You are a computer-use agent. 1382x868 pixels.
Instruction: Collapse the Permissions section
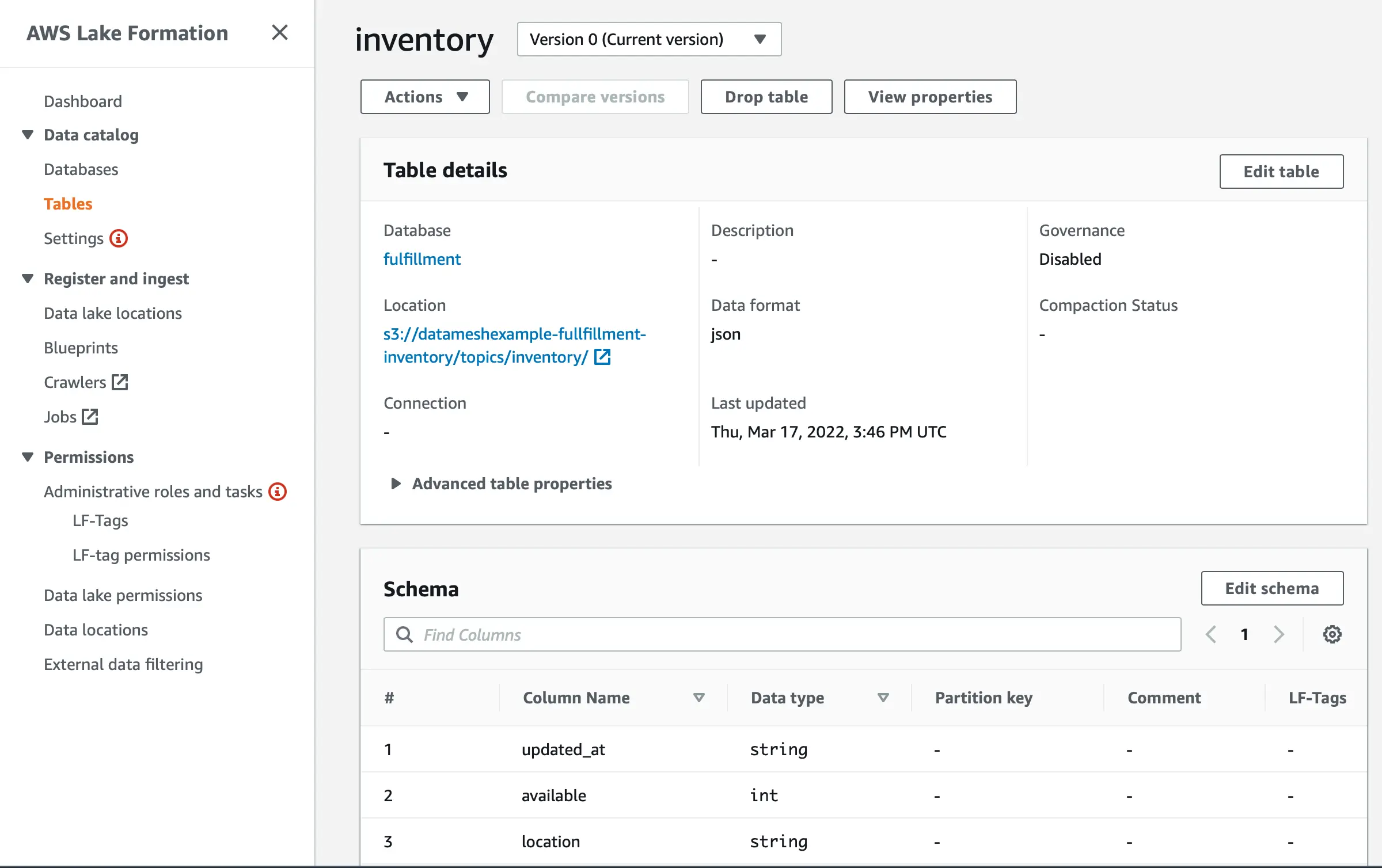pos(28,457)
